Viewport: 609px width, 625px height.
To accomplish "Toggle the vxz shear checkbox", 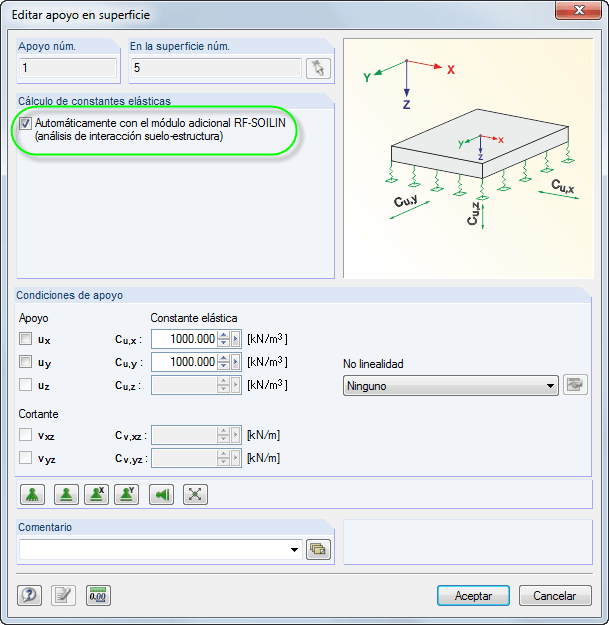I will coord(26,434).
